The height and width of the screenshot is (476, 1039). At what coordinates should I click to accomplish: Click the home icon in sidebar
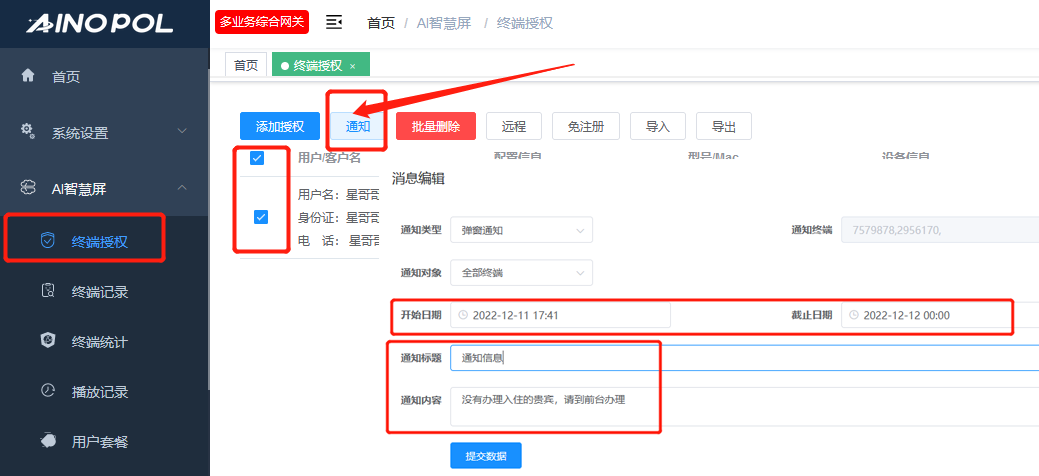point(28,76)
